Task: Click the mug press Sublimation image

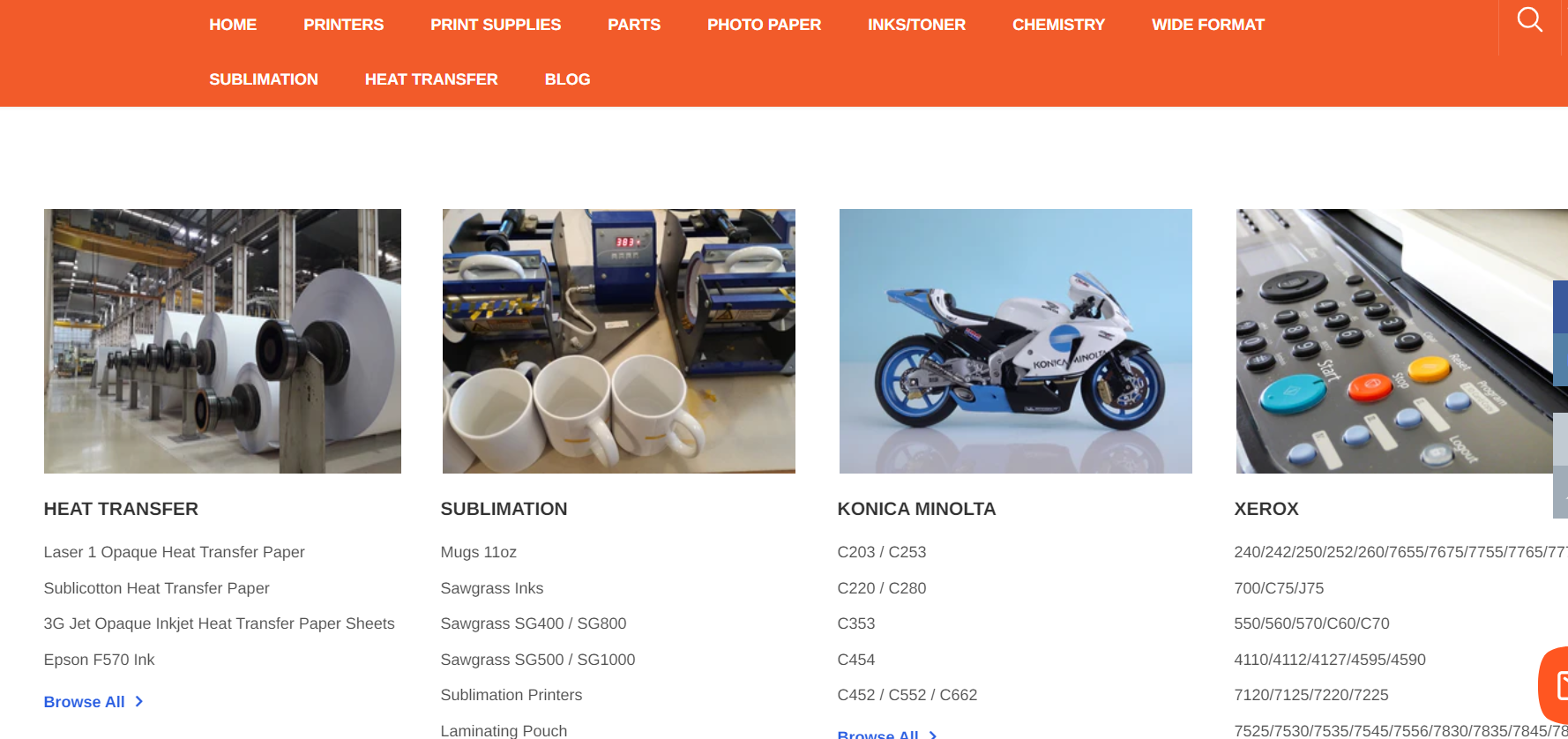Action: pyautogui.click(x=619, y=341)
